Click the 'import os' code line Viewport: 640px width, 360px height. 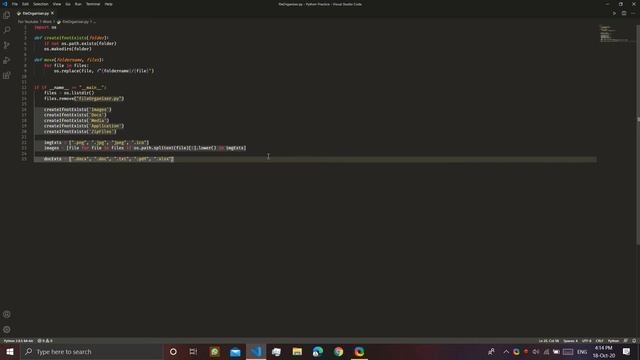[x=45, y=27]
